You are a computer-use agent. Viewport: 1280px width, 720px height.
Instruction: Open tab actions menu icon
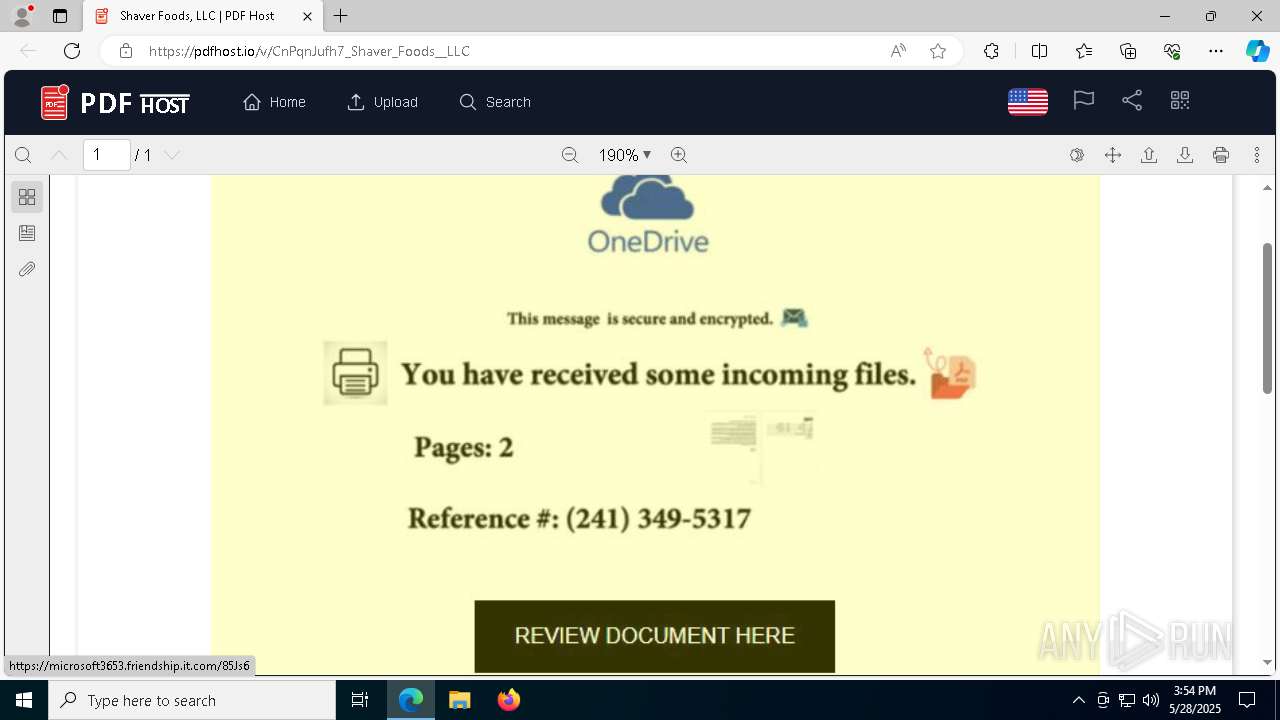(x=60, y=16)
